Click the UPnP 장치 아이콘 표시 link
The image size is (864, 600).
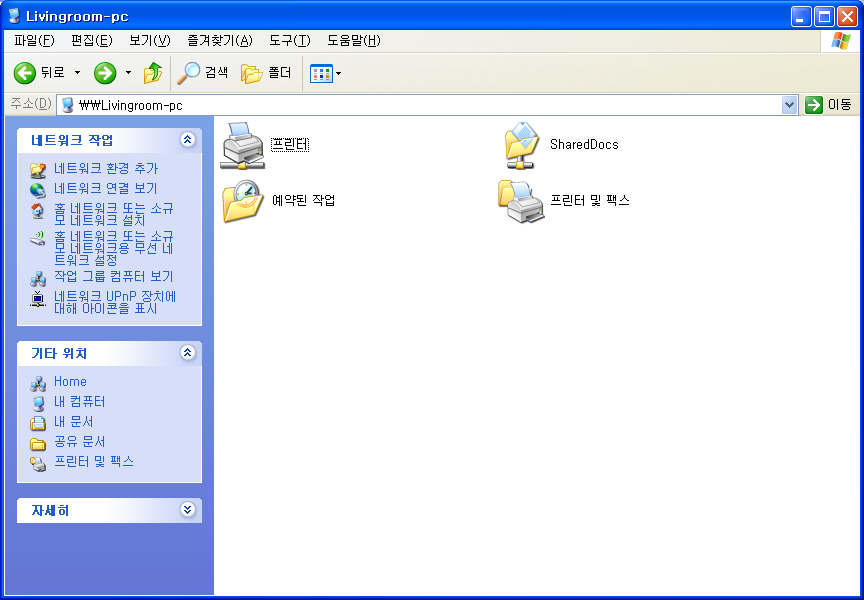tap(115, 302)
